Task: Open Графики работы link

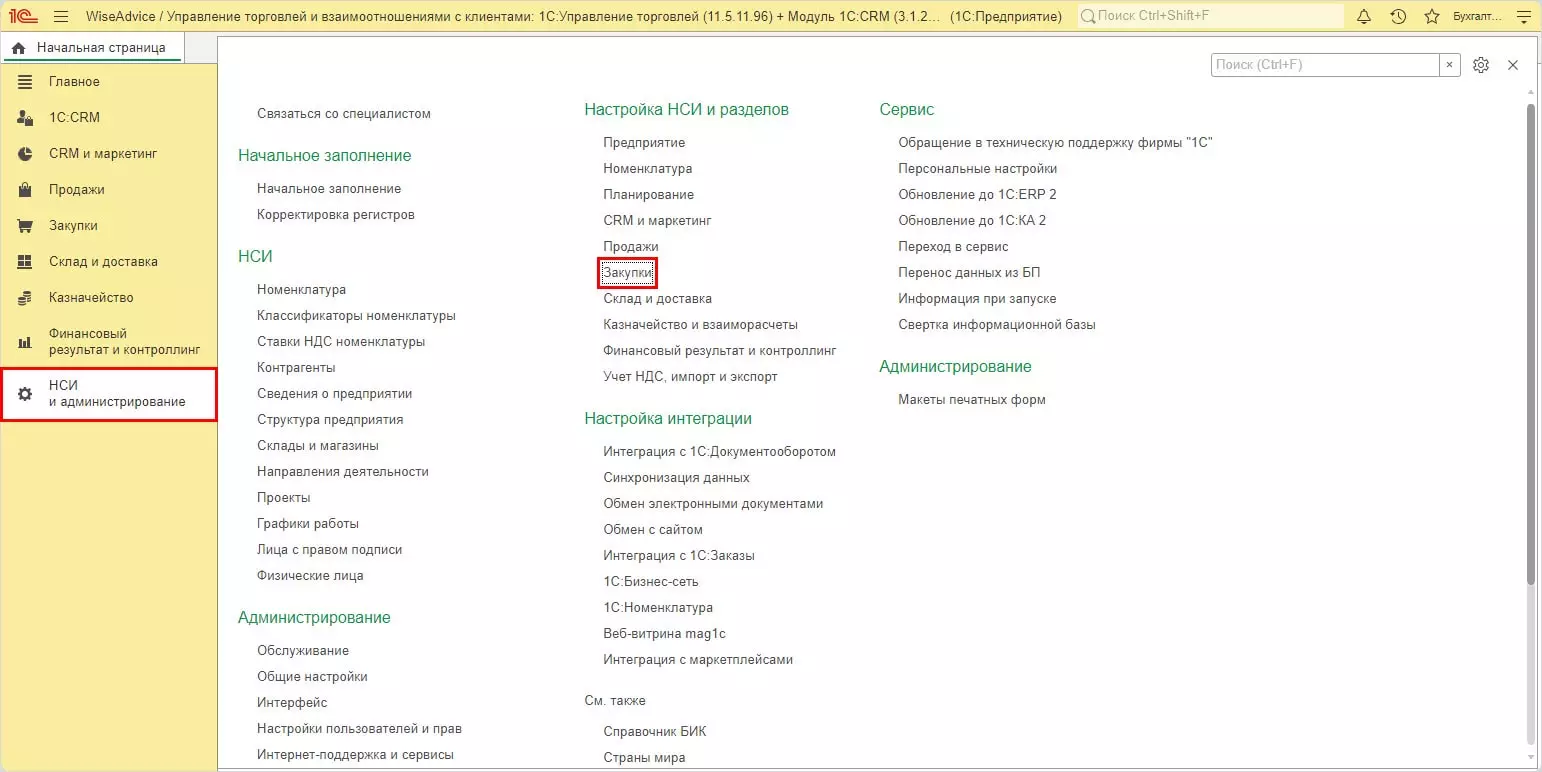Action: (308, 524)
